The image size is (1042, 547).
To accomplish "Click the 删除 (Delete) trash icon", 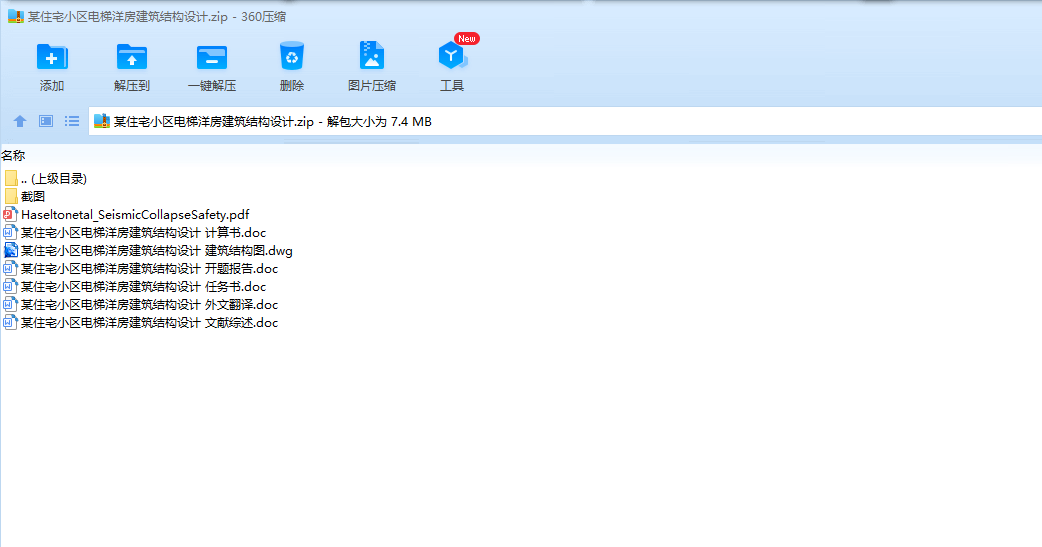I will pyautogui.click(x=292, y=56).
